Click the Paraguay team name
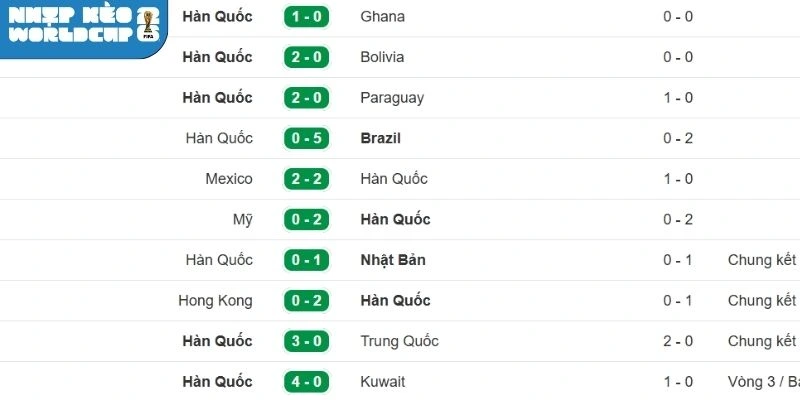Image resolution: width=800 pixels, height=400 pixels. point(392,98)
